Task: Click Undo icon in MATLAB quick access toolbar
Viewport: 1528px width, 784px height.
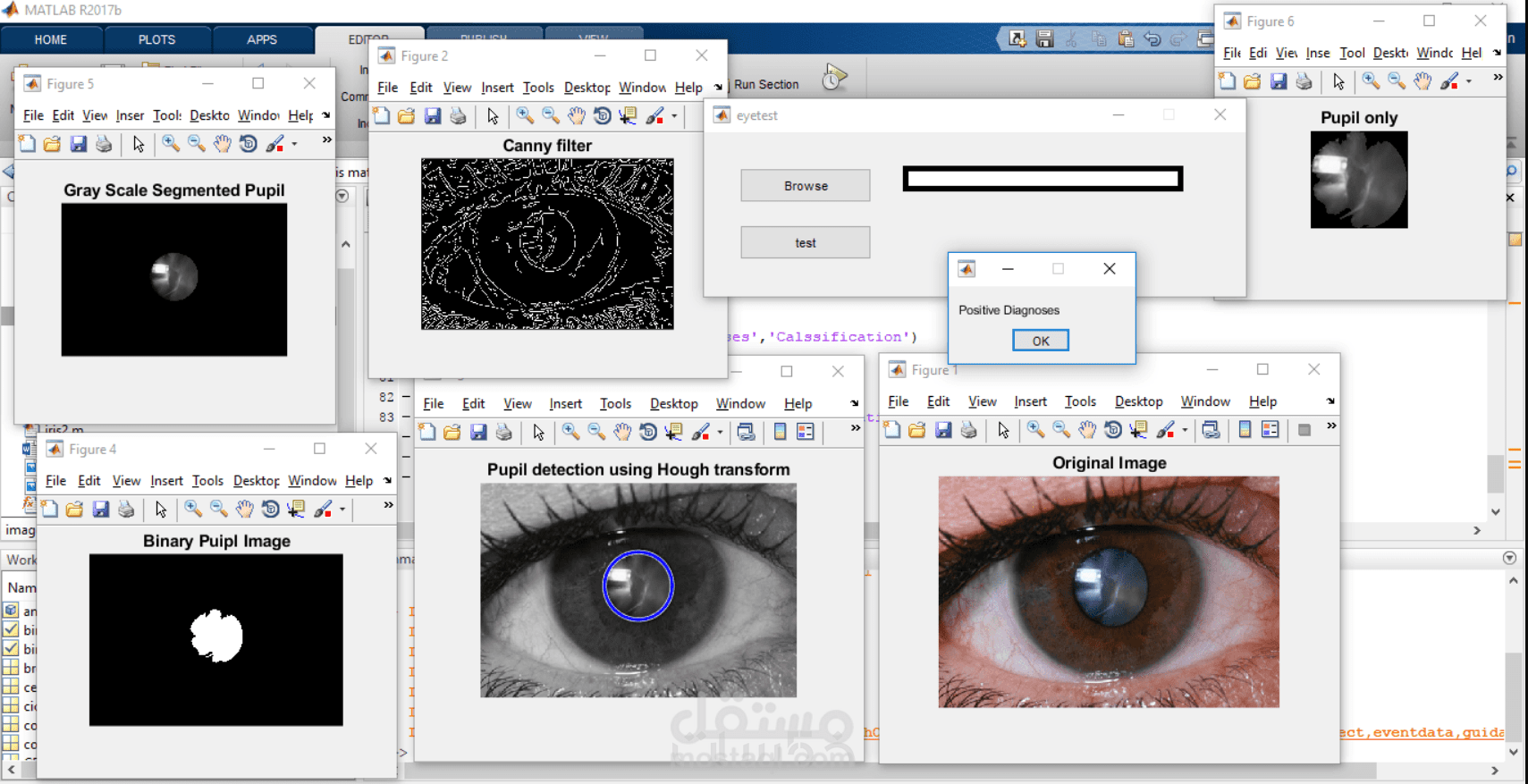Action: tap(1152, 38)
